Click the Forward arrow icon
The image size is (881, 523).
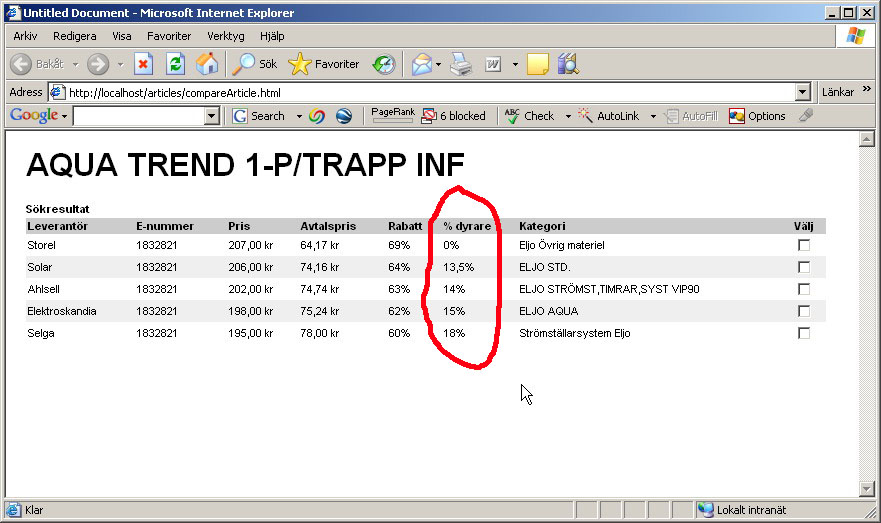98,64
